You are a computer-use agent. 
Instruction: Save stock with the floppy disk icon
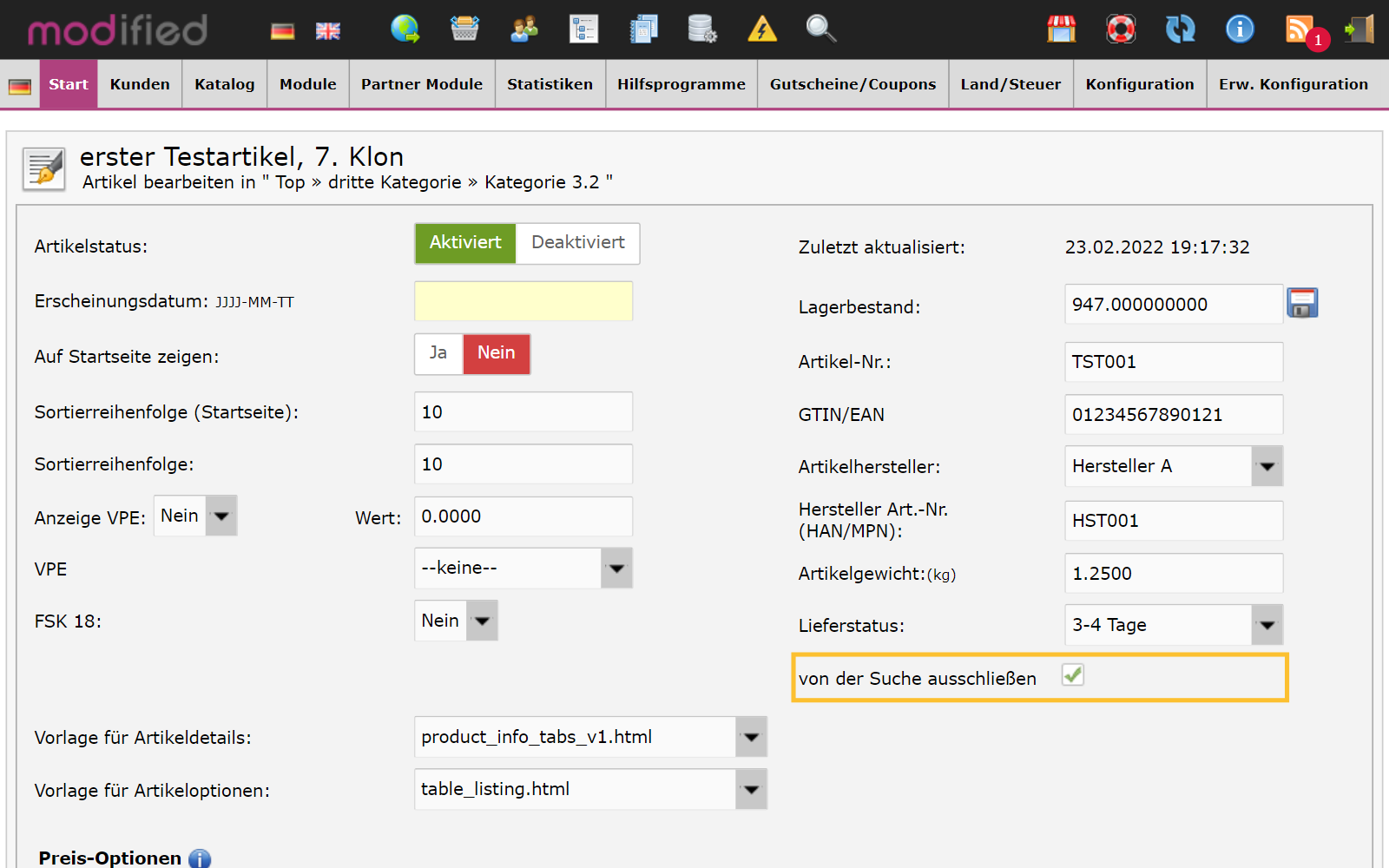(x=1302, y=304)
